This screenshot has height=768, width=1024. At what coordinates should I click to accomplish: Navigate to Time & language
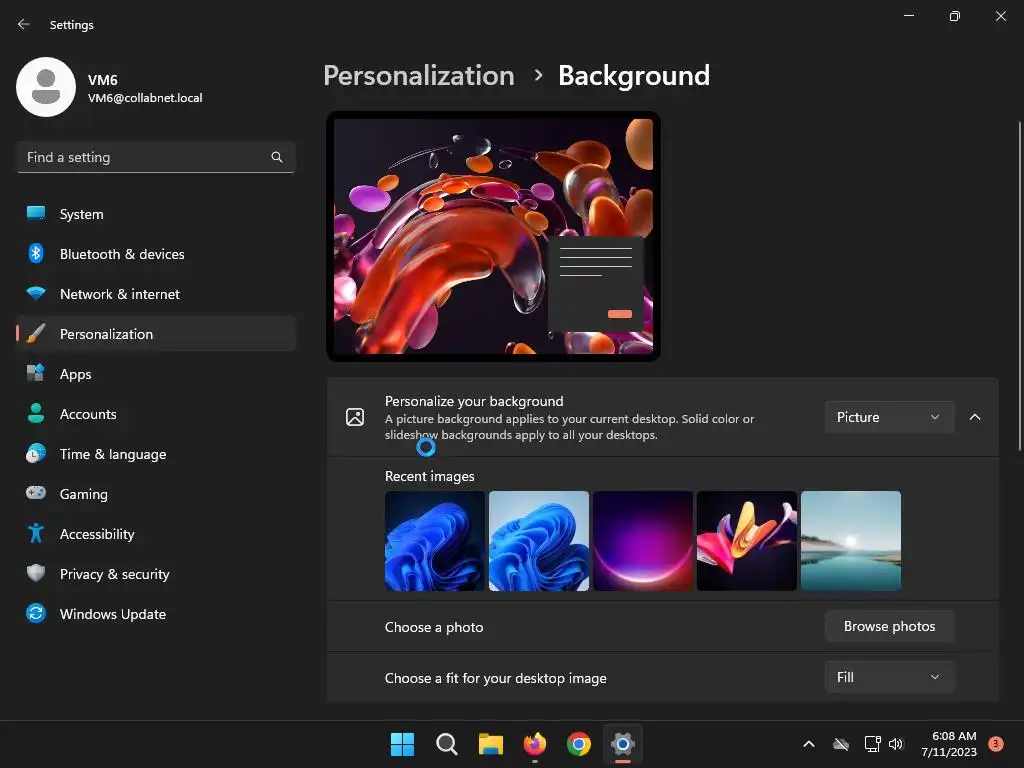(x=156, y=454)
